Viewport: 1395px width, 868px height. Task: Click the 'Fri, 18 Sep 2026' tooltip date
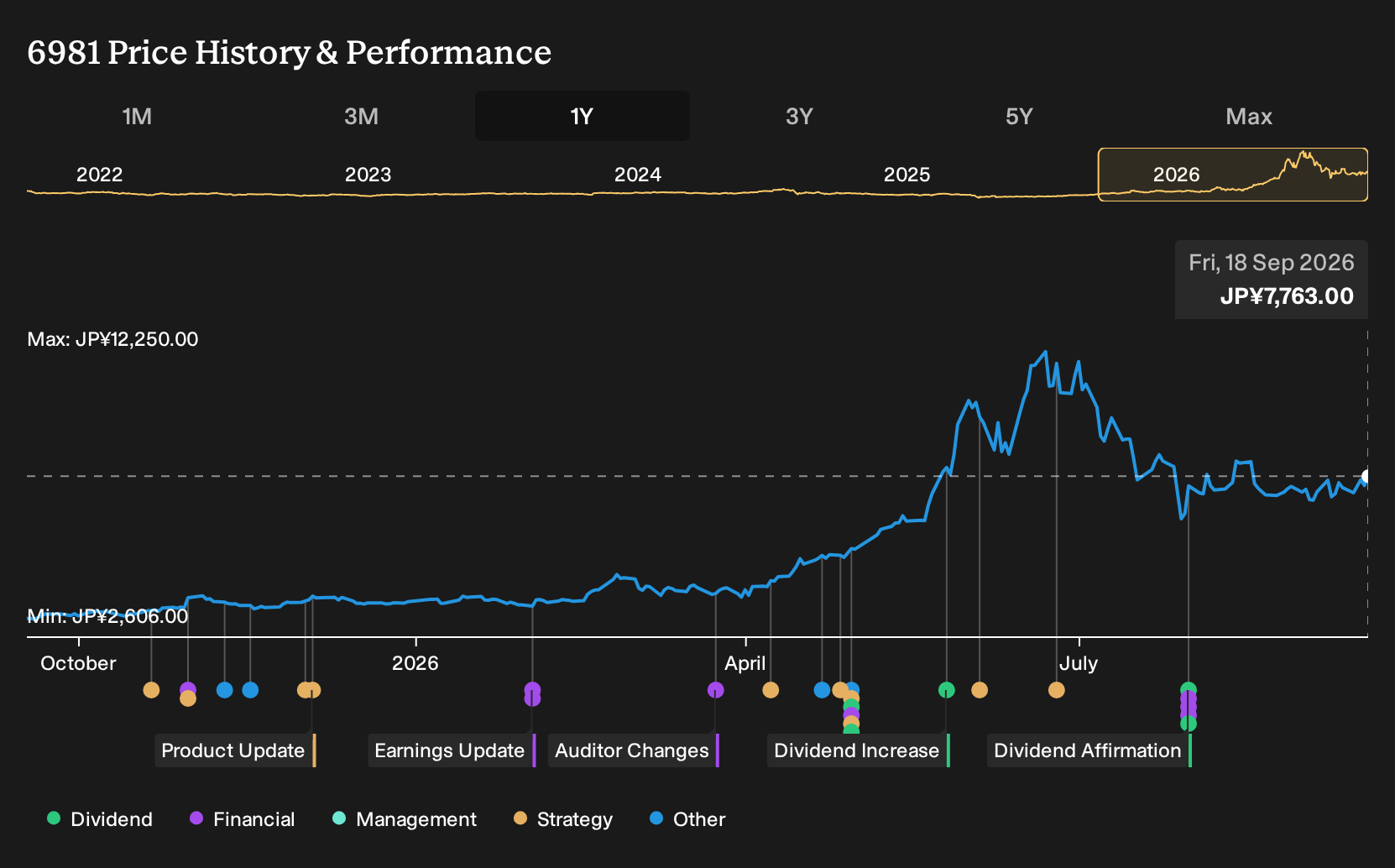(1272, 263)
